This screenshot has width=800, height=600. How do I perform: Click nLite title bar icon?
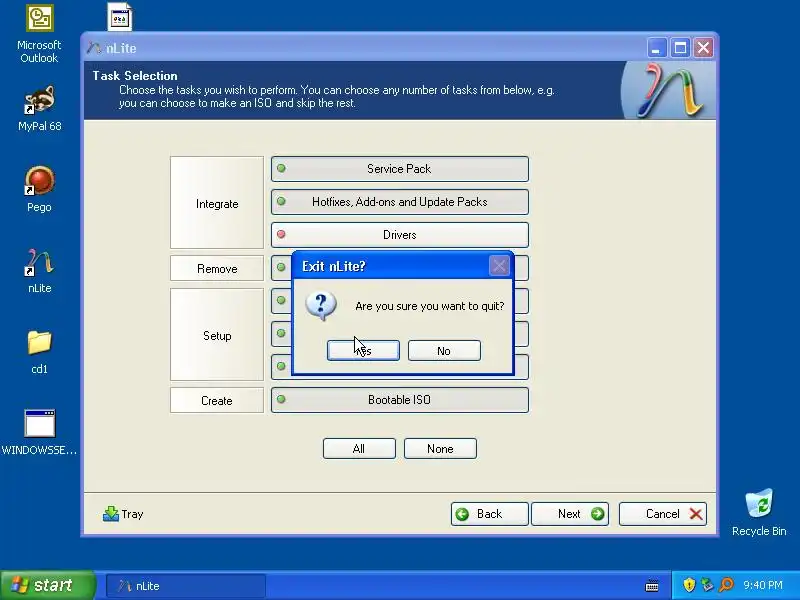tap(94, 48)
